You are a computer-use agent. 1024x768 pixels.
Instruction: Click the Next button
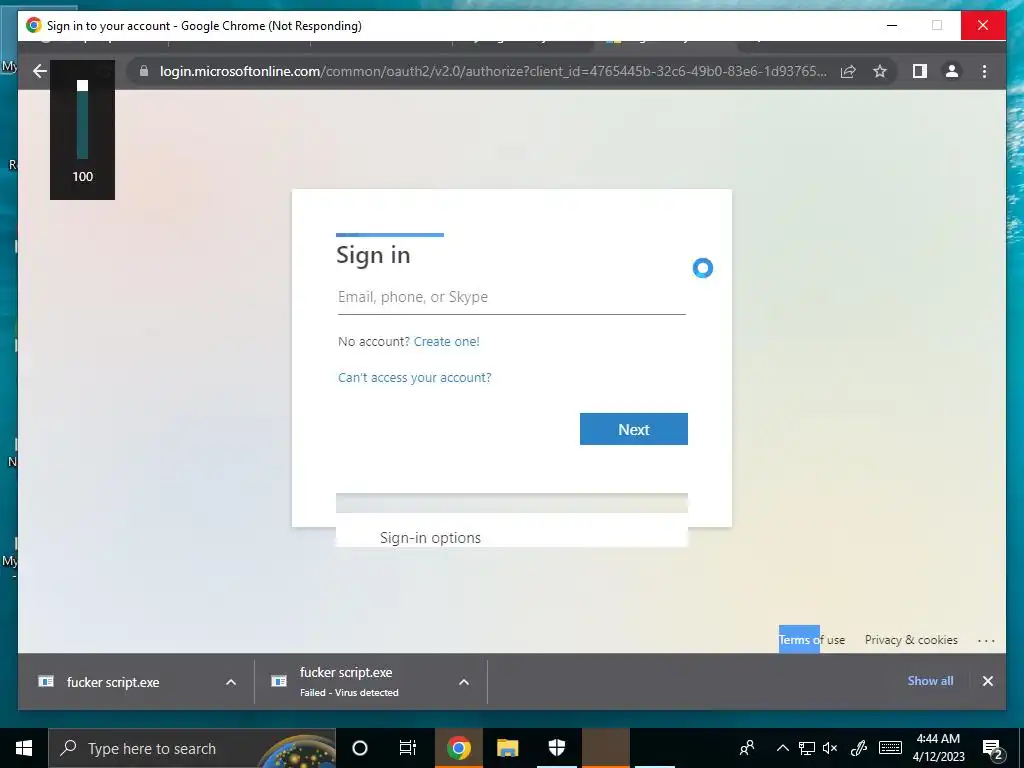(x=633, y=429)
